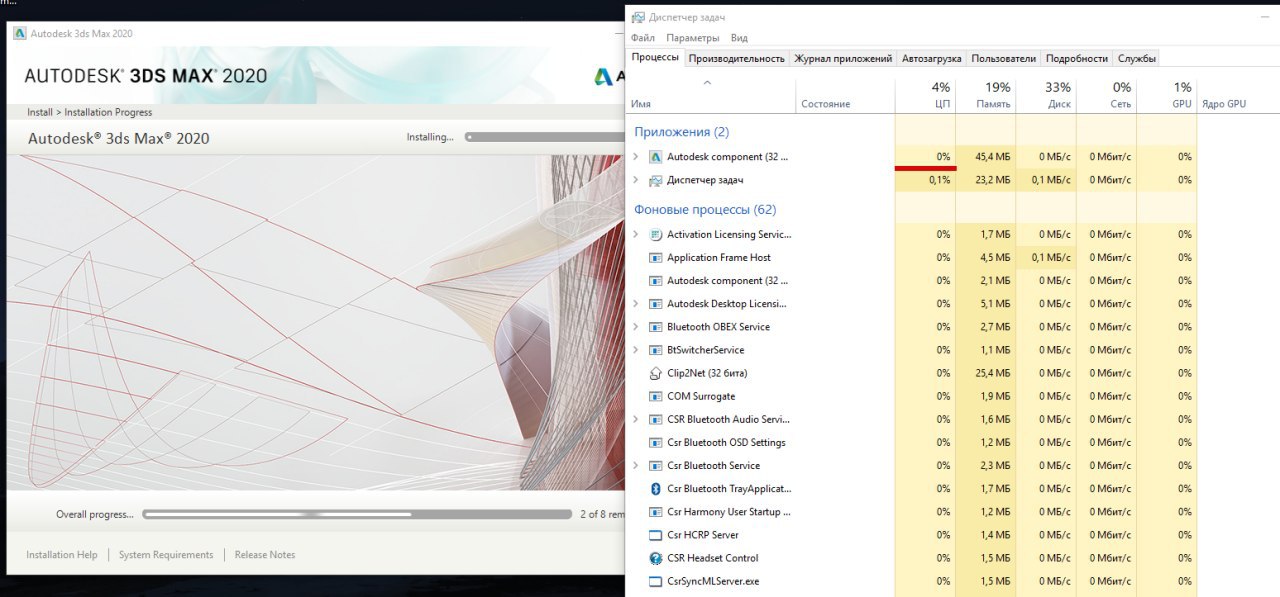Open the Вид menu
The width and height of the screenshot is (1280, 597).
pos(739,38)
